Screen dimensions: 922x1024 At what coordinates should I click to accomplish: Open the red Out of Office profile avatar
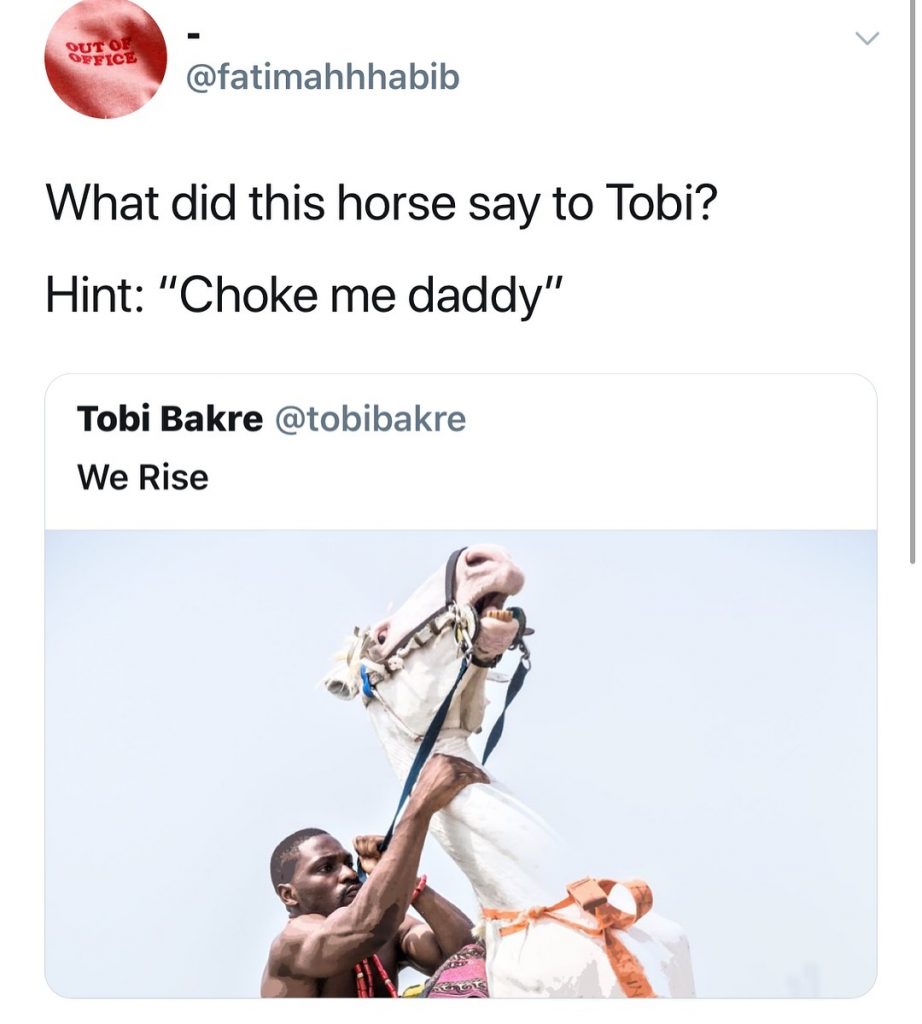tap(105, 59)
